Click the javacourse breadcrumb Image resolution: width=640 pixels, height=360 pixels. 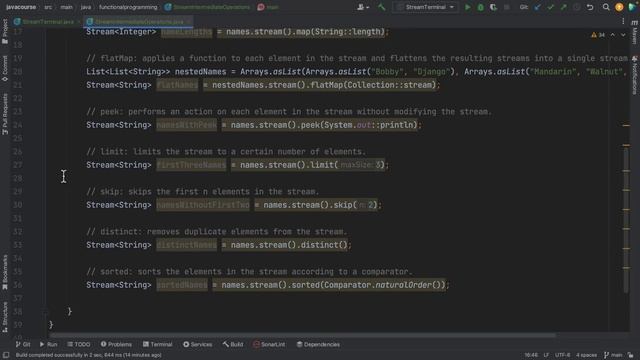click(21, 7)
